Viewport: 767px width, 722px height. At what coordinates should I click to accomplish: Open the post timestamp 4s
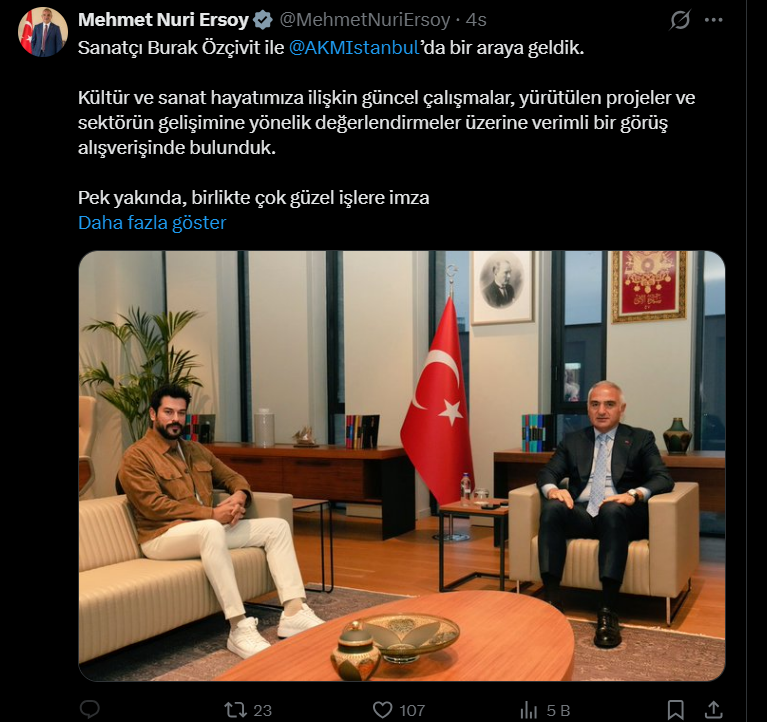(476, 20)
